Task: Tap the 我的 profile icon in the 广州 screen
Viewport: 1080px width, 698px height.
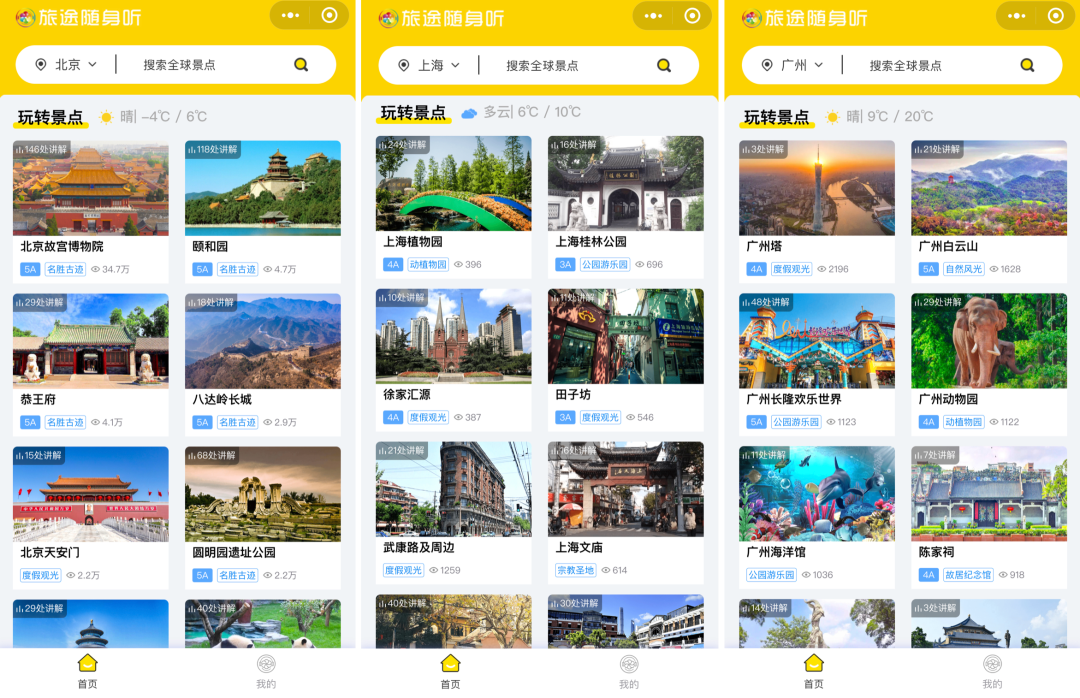Action: tap(992, 664)
